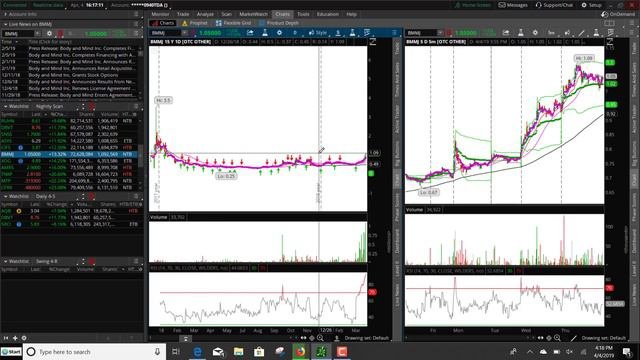Viewport: 640px width, 360px height.
Task: Collapse the Swing 4-8 watchlist section
Action: 6,261
